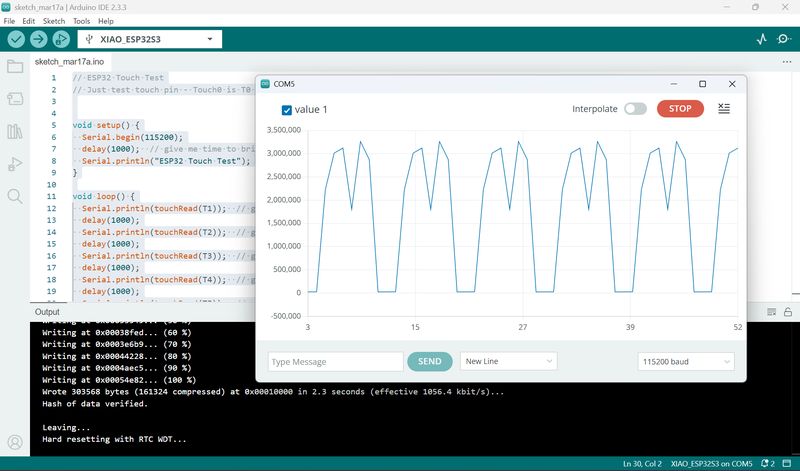
Task: Click the Upload arrow button
Action: point(38,39)
